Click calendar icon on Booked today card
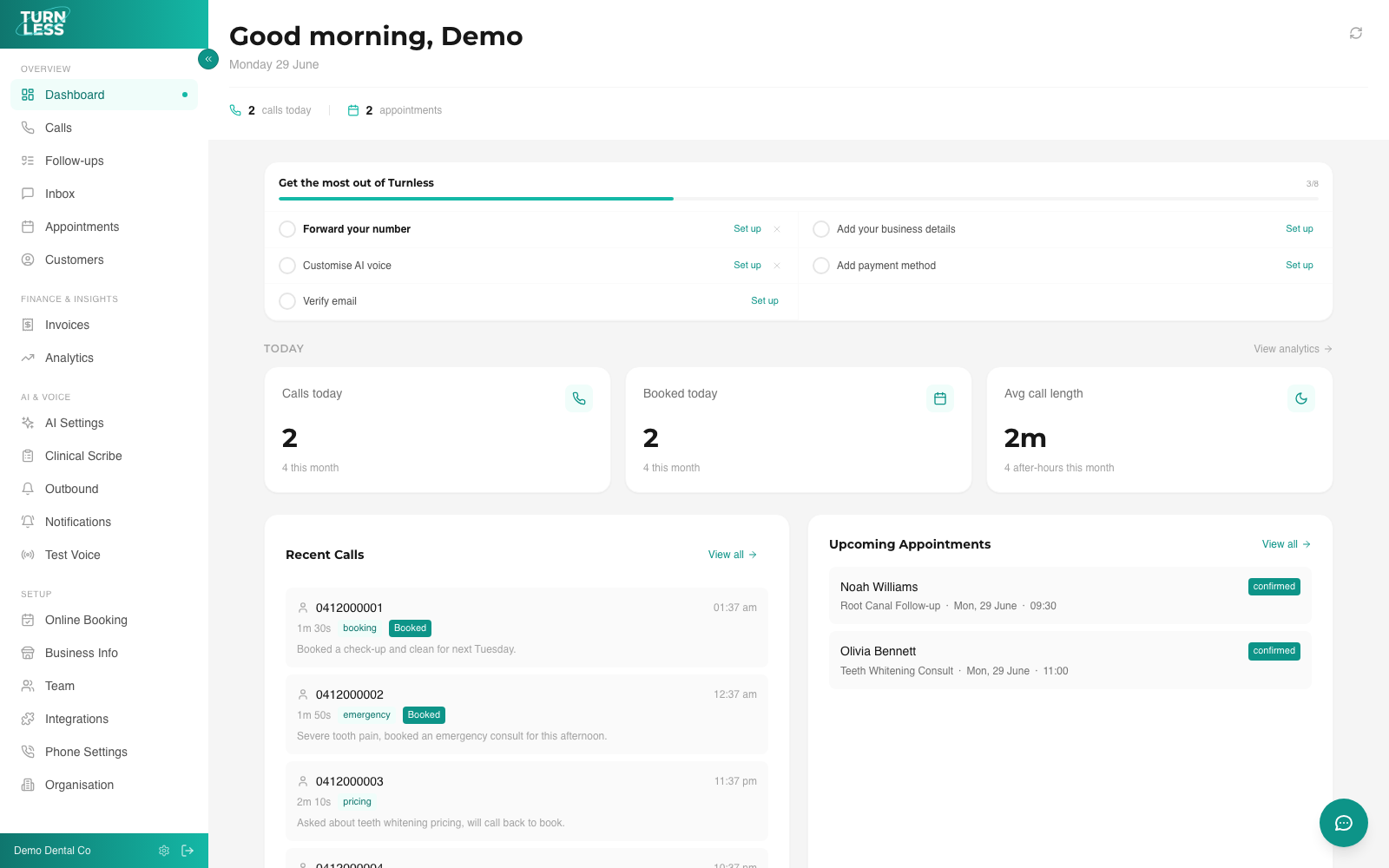 point(940,398)
